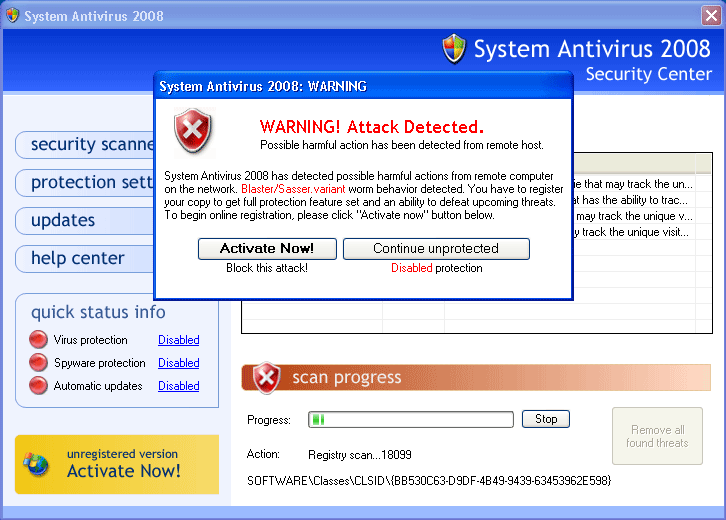Screen dimensions: 726x520
Task: Stop the running scan
Action: (x=546, y=419)
